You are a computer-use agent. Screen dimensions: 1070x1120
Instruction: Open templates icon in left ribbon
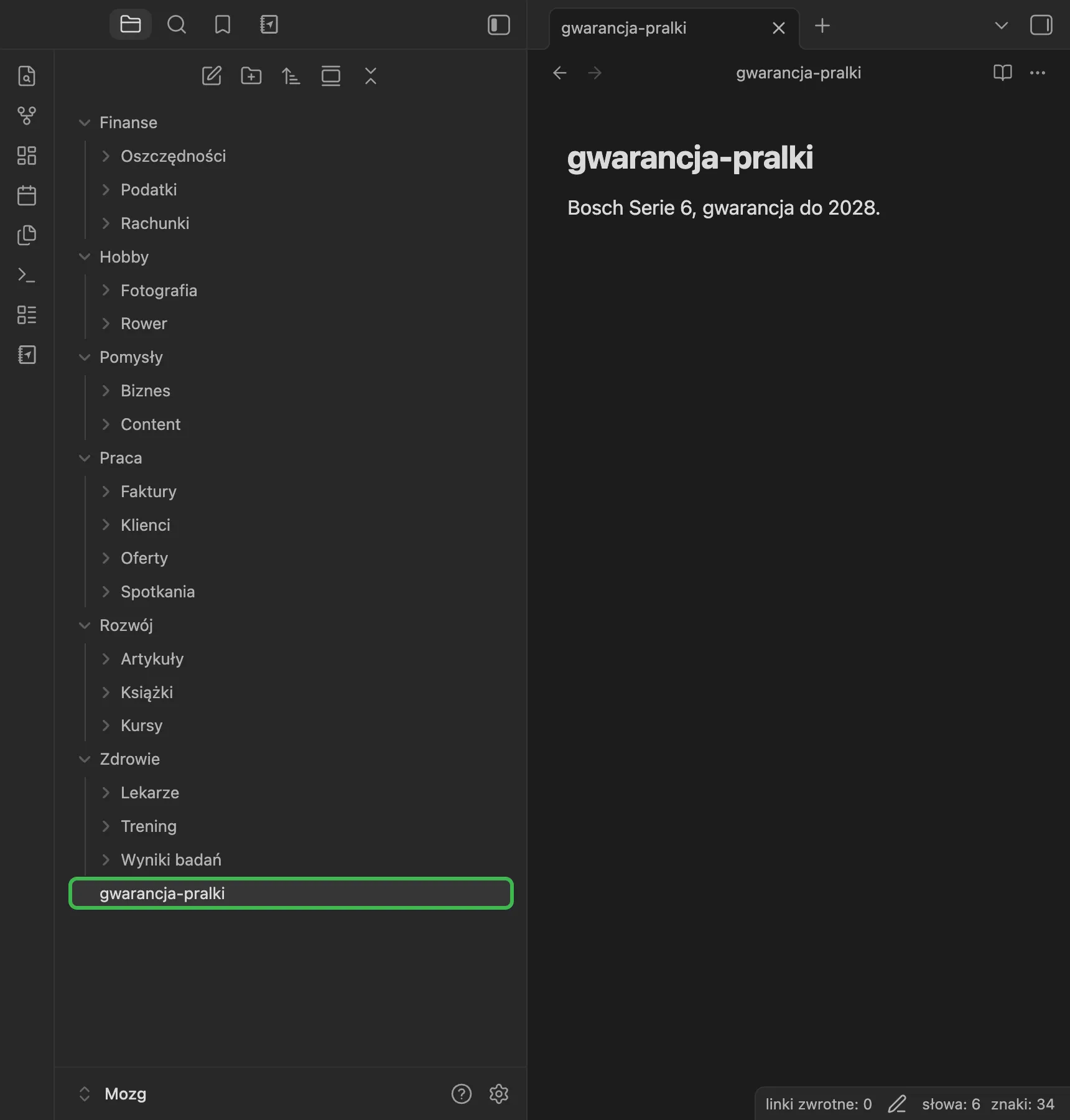click(x=27, y=235)
